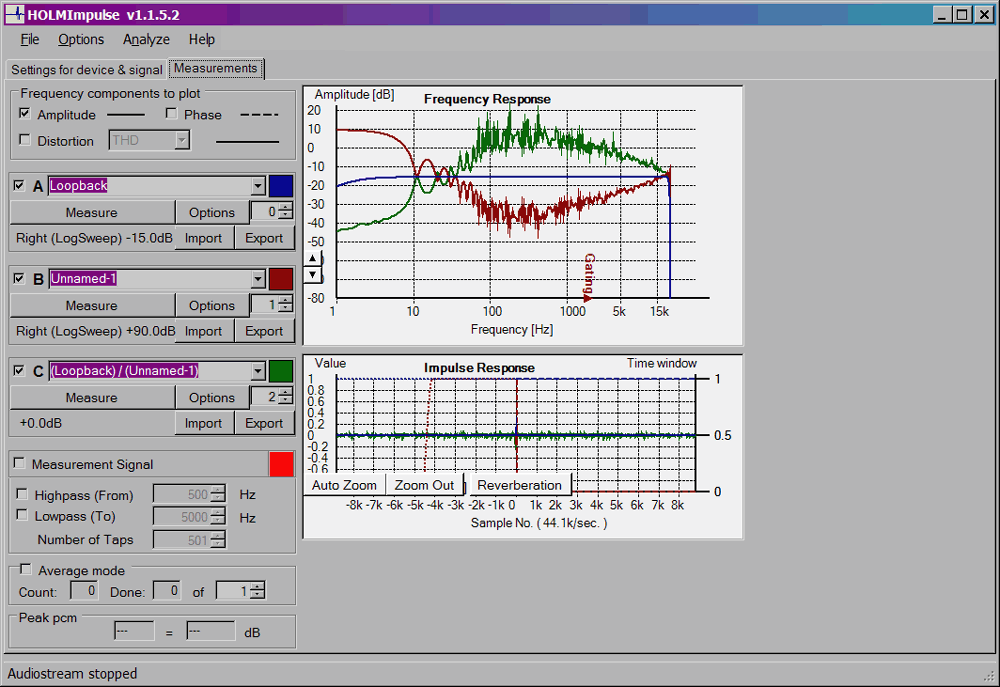Click the Peak pcm value field
This screenshot has width=1000, height=687.
tap(134, 631)
